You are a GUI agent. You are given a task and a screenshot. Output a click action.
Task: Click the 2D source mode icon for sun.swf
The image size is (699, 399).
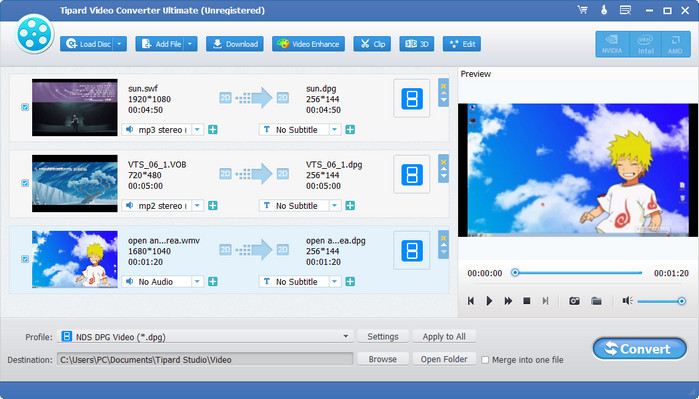[226, 98]
